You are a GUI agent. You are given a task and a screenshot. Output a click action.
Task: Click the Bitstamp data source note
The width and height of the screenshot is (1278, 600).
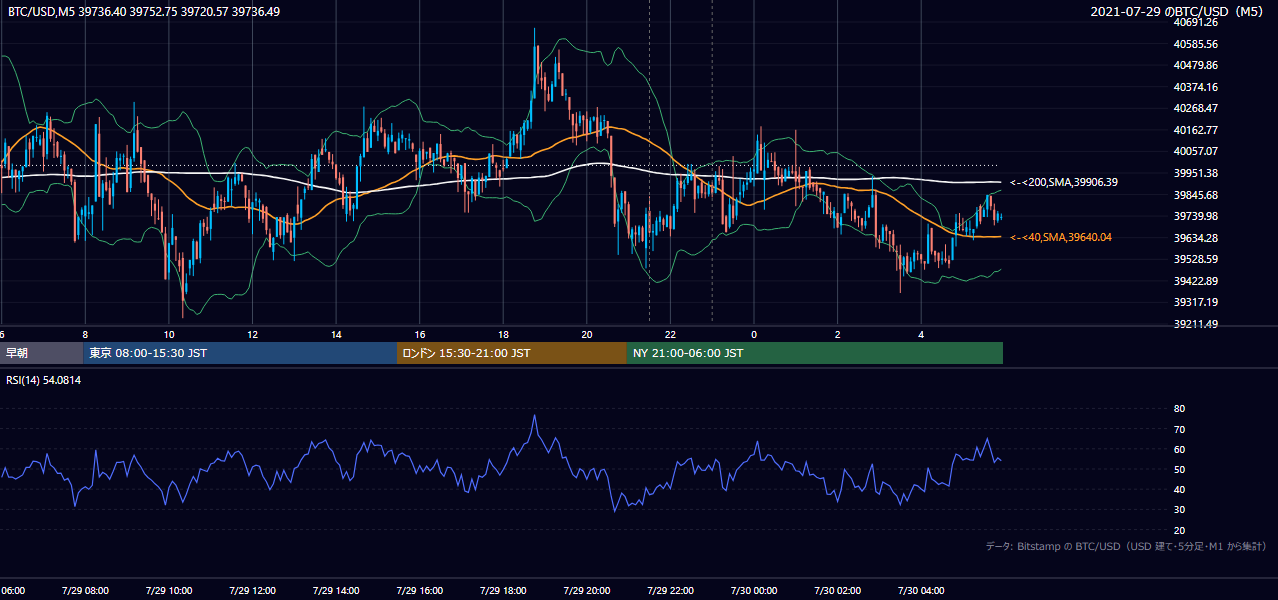[1126, 547]
